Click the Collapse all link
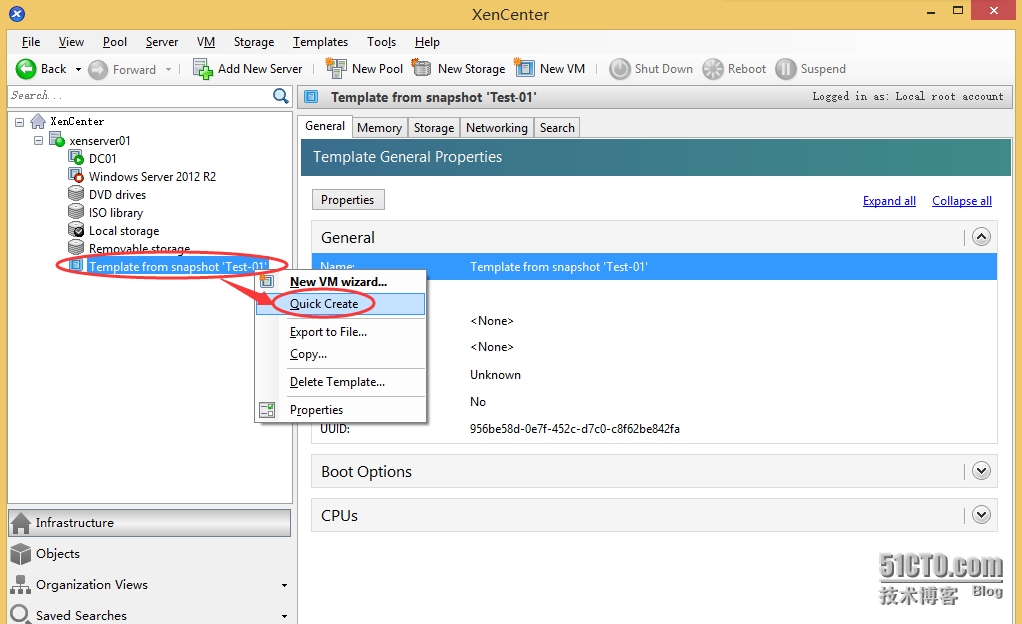This screenshot has width=1022, height=624. (x=962, y=201)
